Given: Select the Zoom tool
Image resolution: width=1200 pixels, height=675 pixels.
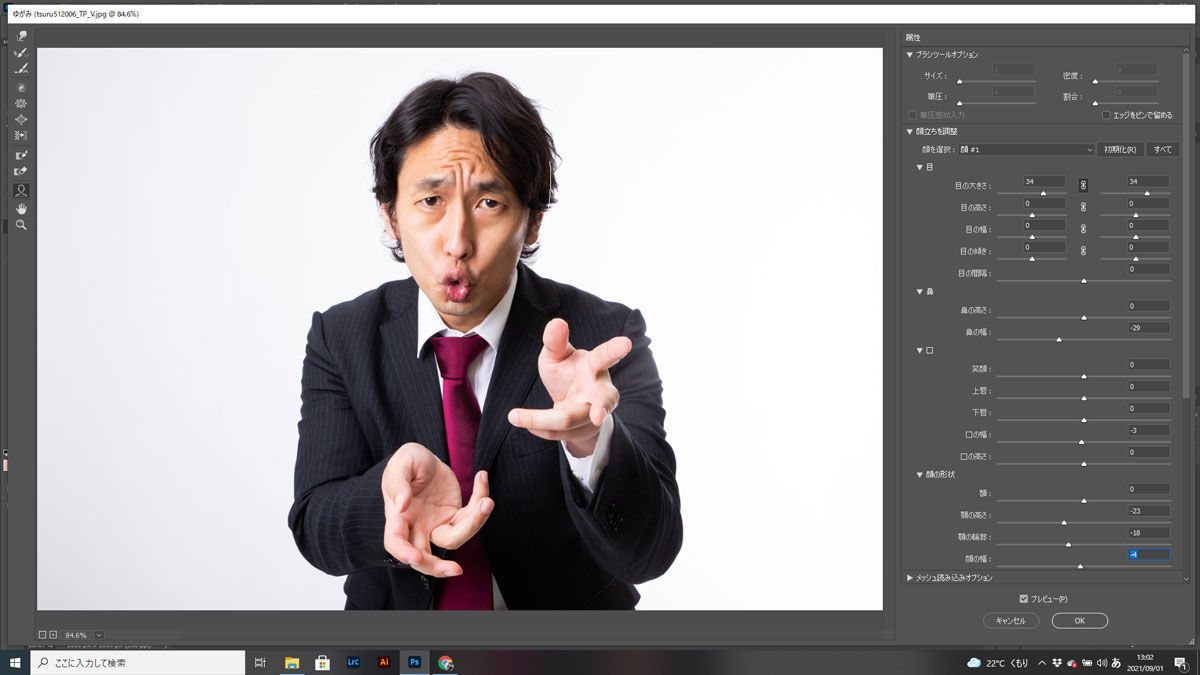Looking at the screenshot, I should [x=22, y=225].
